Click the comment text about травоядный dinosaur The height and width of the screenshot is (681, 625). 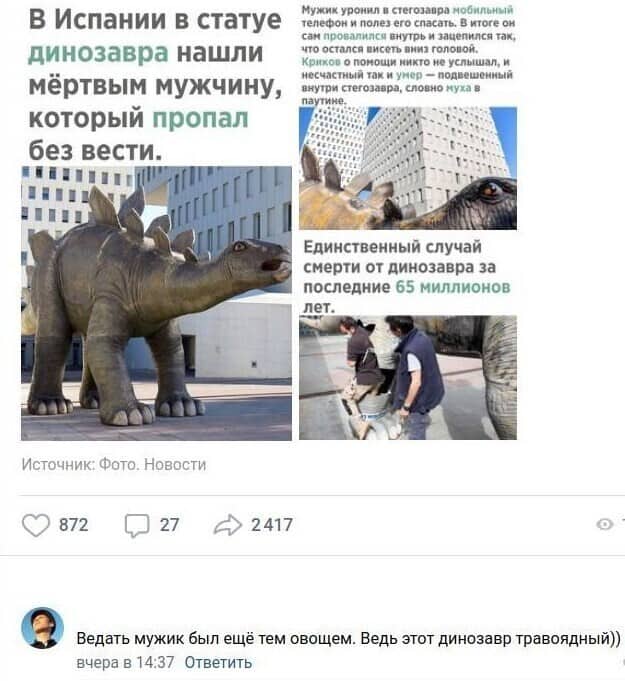coord(348,638)
